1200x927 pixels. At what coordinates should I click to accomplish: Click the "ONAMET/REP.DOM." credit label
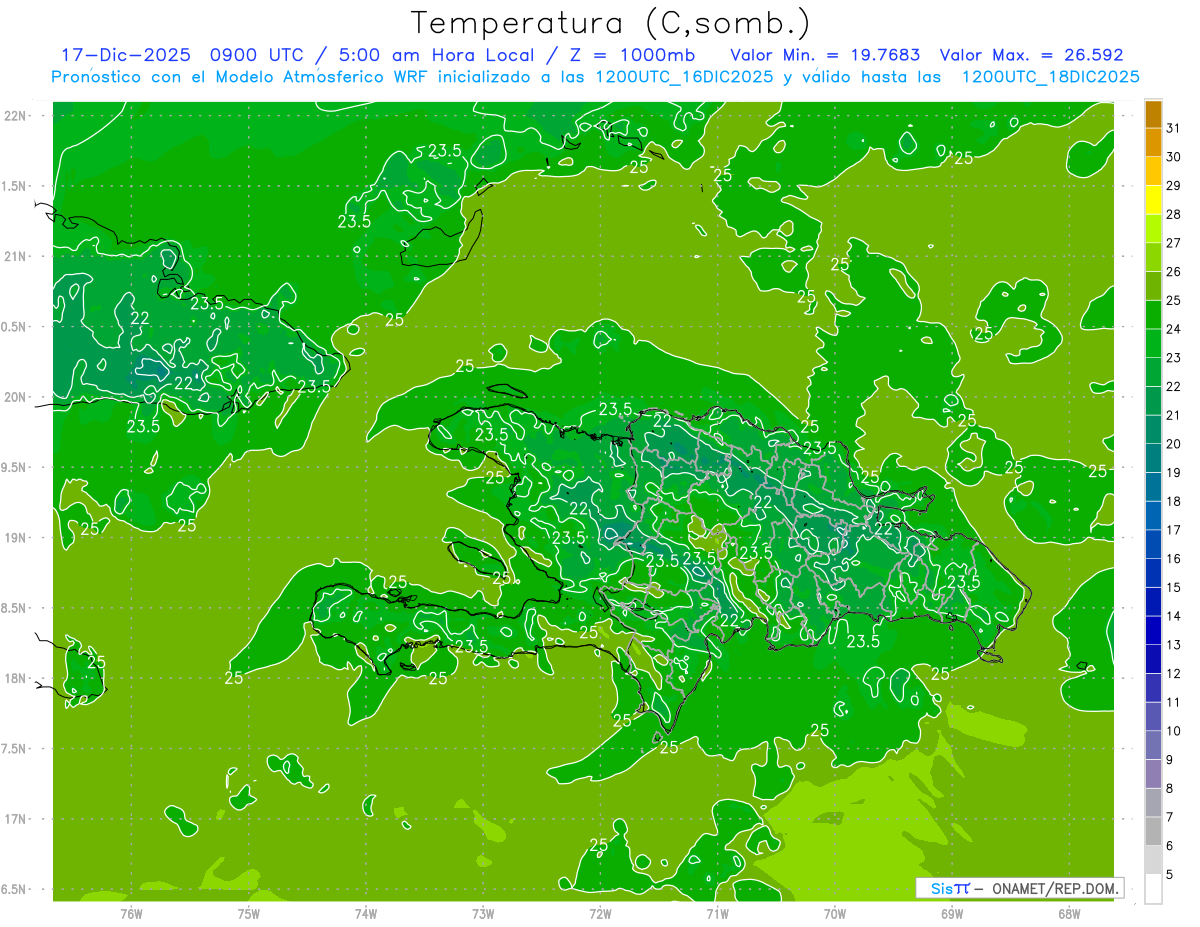[1055, 888]
